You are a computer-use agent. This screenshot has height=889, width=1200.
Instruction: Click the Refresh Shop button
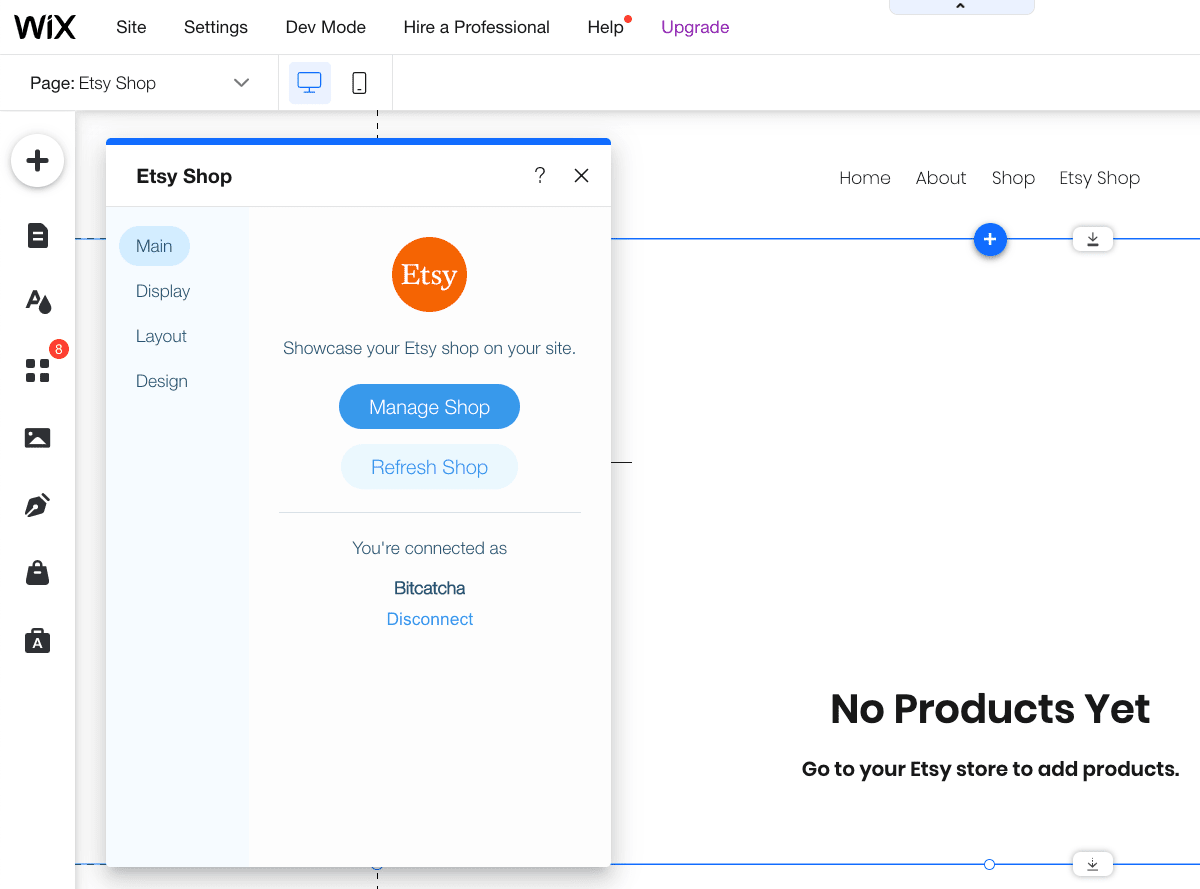coord(430,467)
